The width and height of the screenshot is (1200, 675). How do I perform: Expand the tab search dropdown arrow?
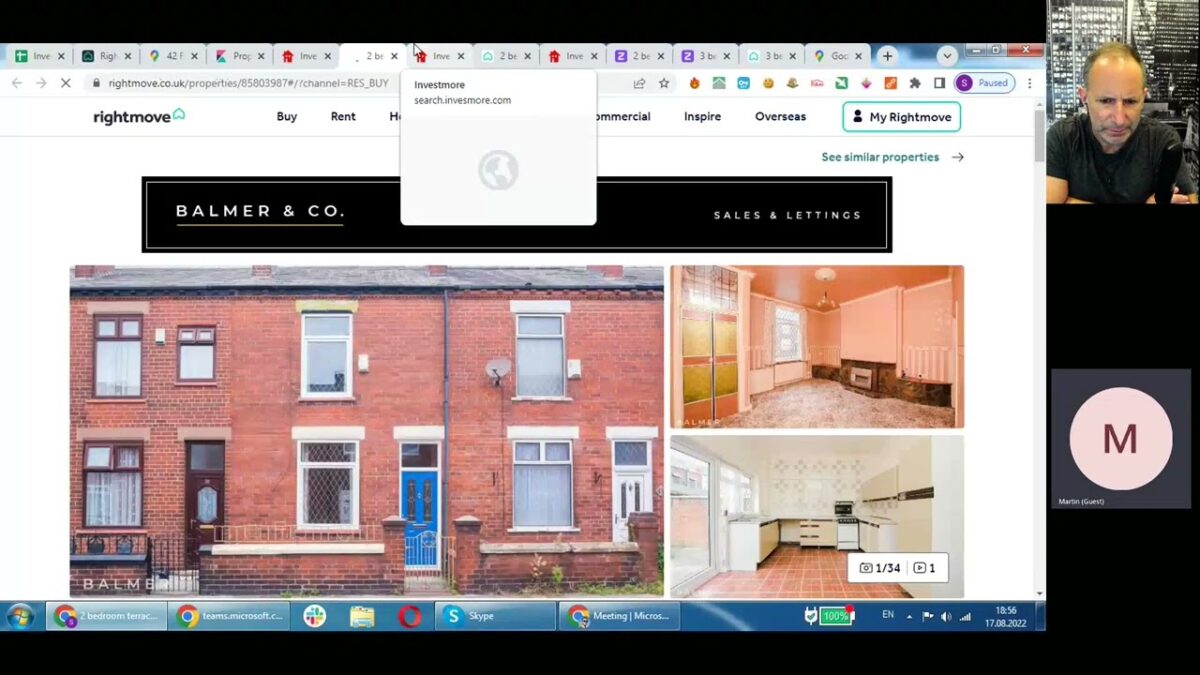947,56
